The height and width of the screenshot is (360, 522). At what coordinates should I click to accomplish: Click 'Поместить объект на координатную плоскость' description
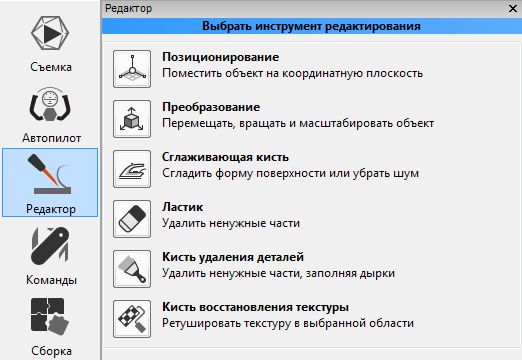(x=292, y=73)
